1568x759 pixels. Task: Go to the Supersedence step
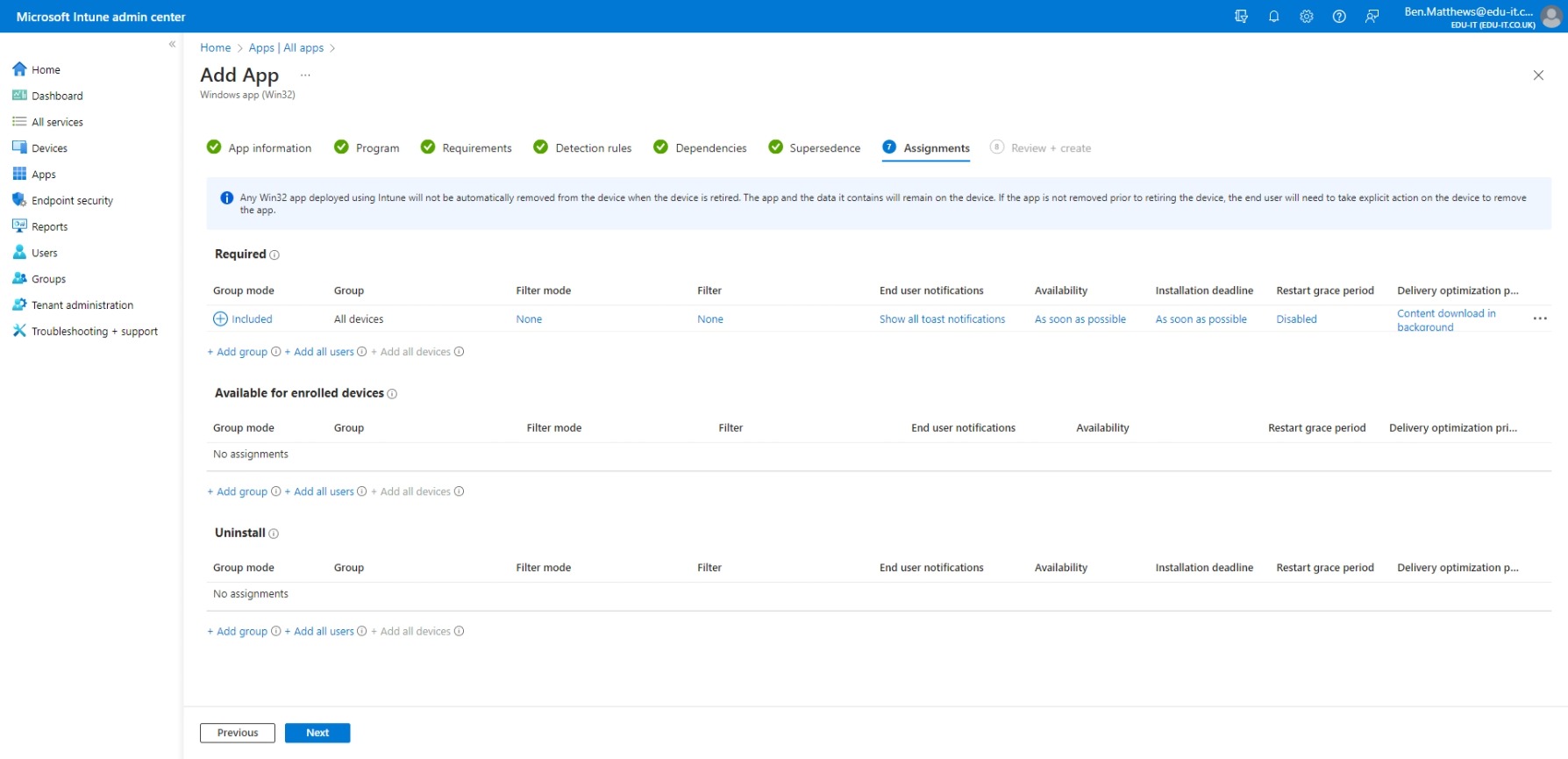pyautogui.click(x=815, y=147)
